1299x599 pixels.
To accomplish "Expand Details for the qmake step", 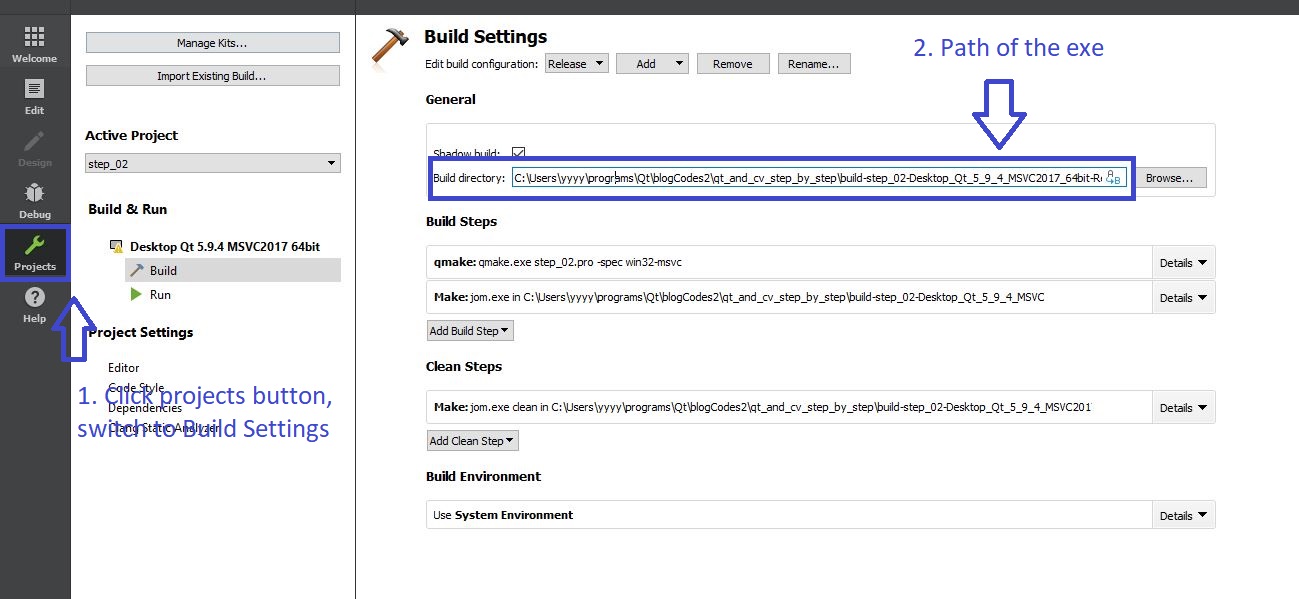I will point(1183,263).
